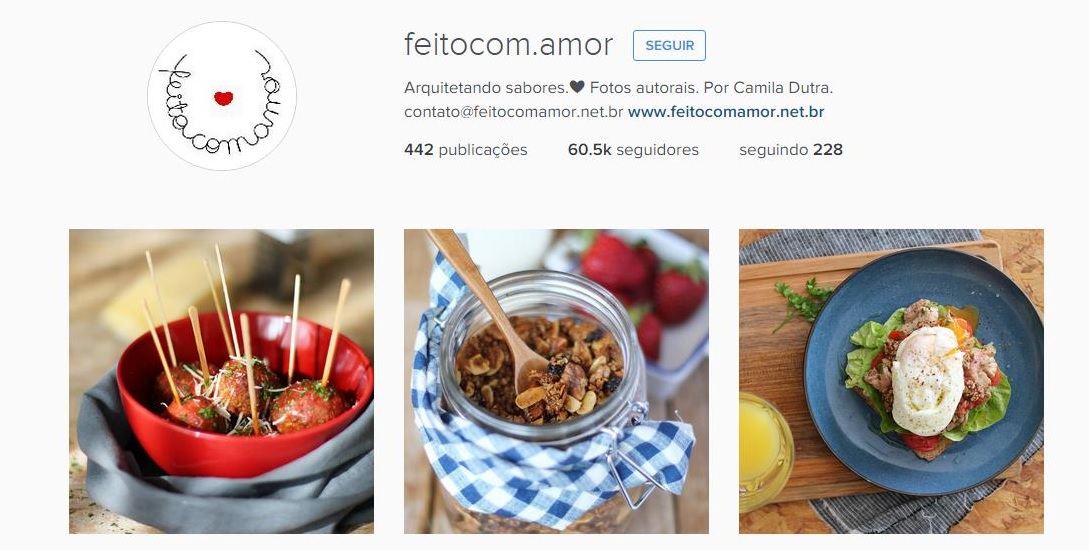
Task: Open the meatballs in red bowl photo
Action: point(222,381)
